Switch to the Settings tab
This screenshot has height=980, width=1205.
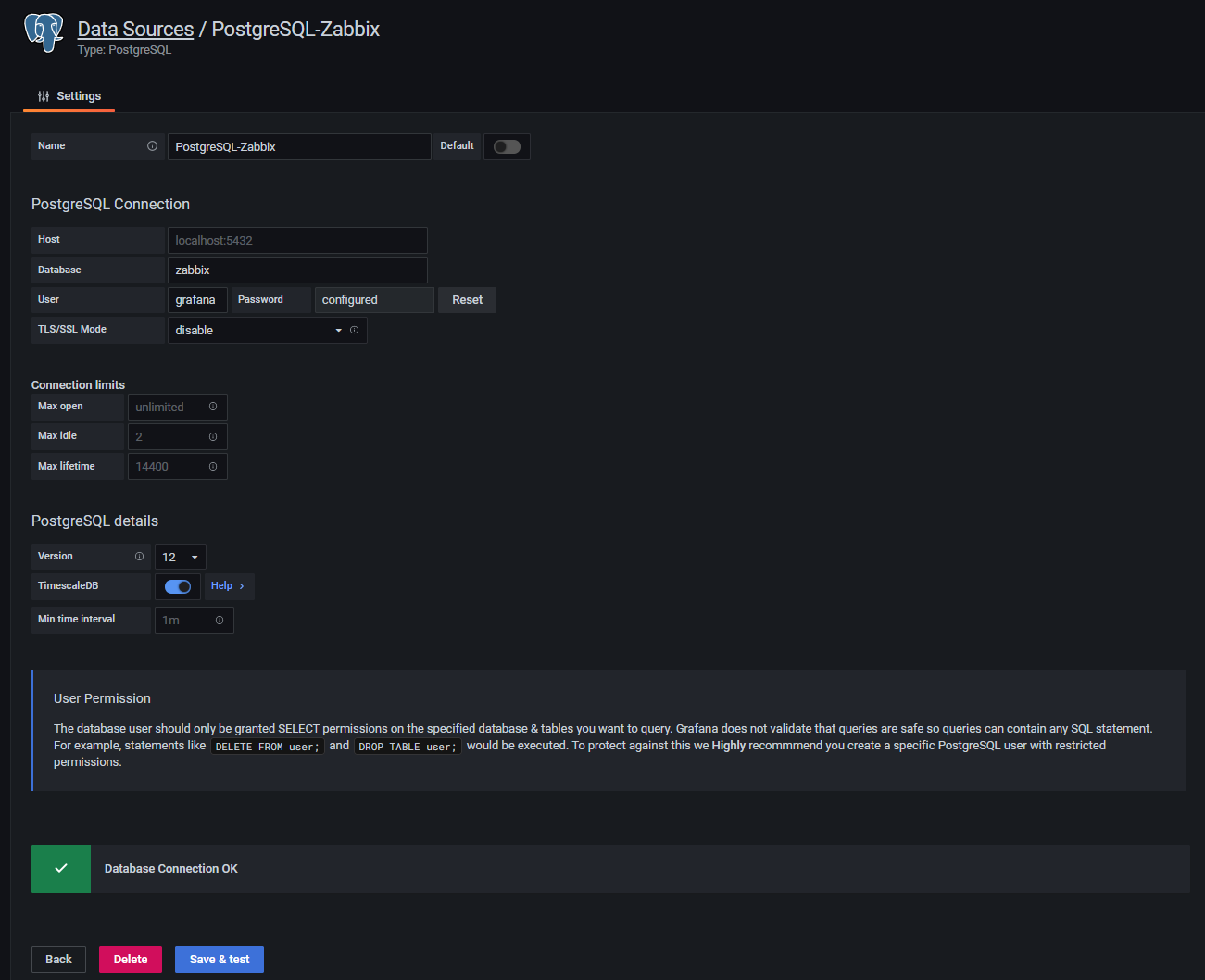pyautogui.click(x=69, y=96)
